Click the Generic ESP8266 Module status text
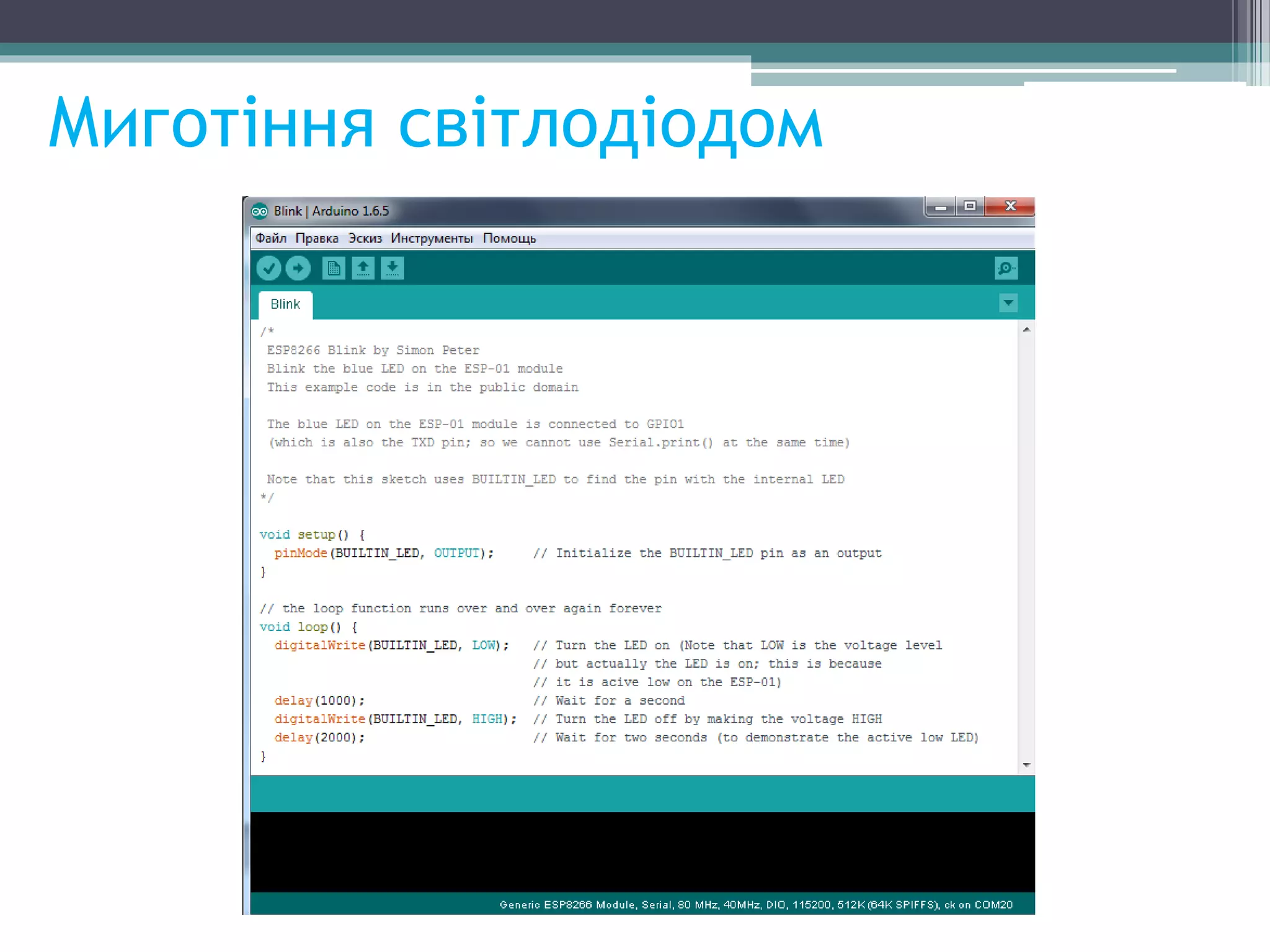 (x=756, y=905)
